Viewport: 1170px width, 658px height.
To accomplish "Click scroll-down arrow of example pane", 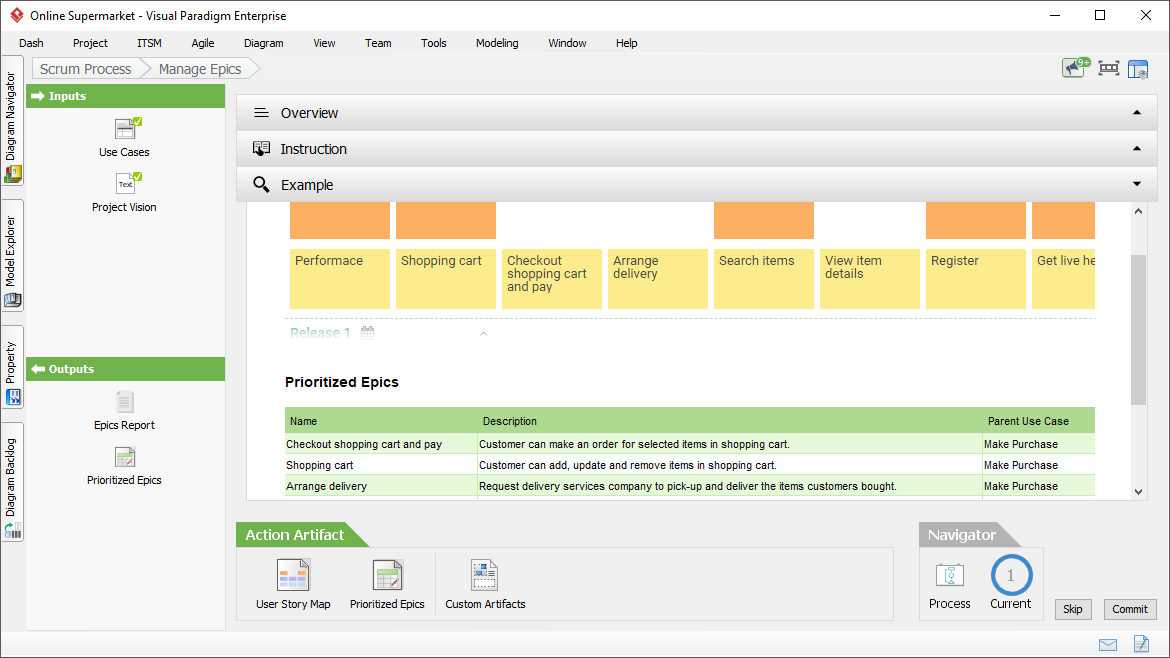I will click(x=1138, y=492).
